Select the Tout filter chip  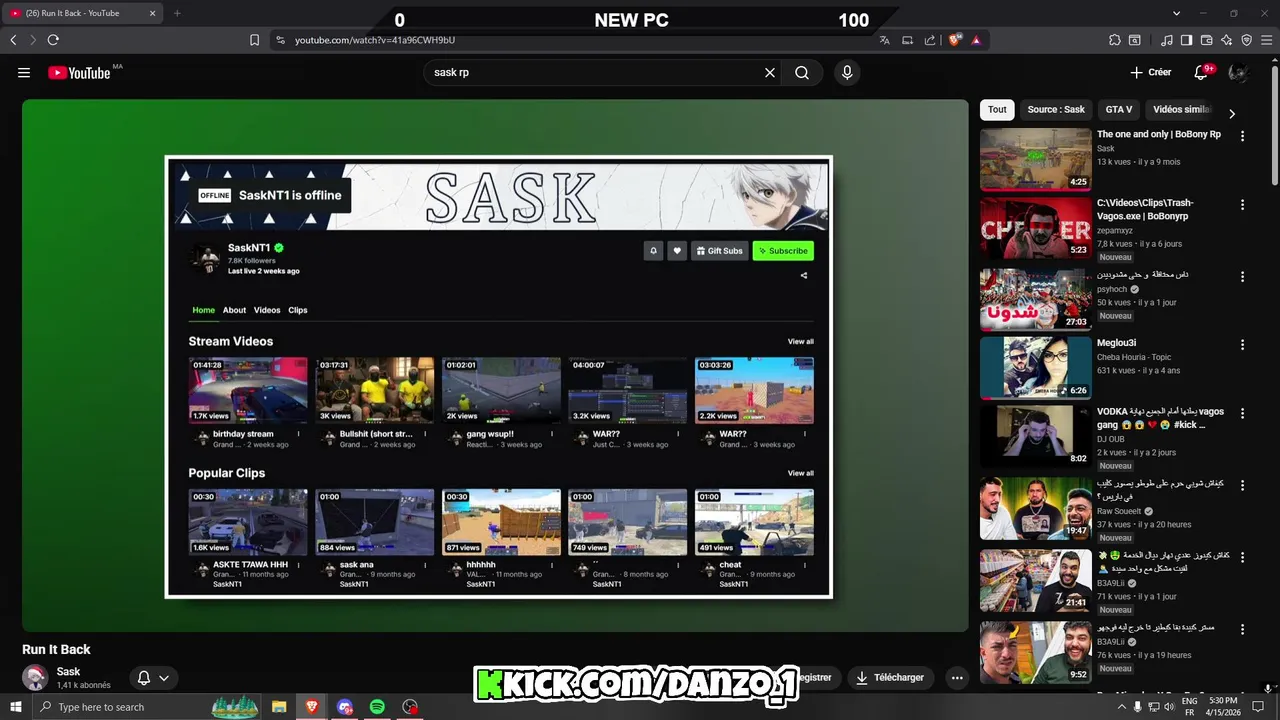(x=997, y=110)
